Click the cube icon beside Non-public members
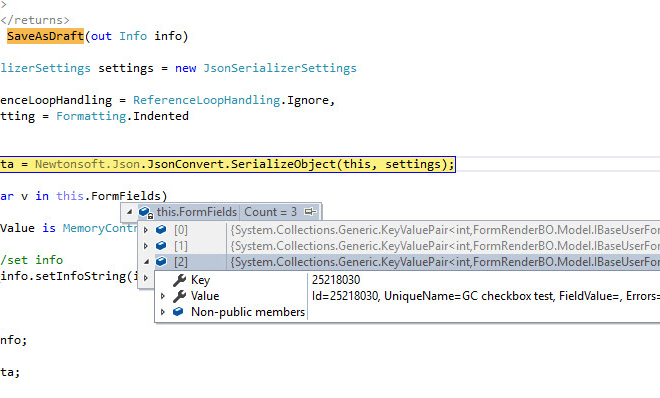 pos(178,312)
